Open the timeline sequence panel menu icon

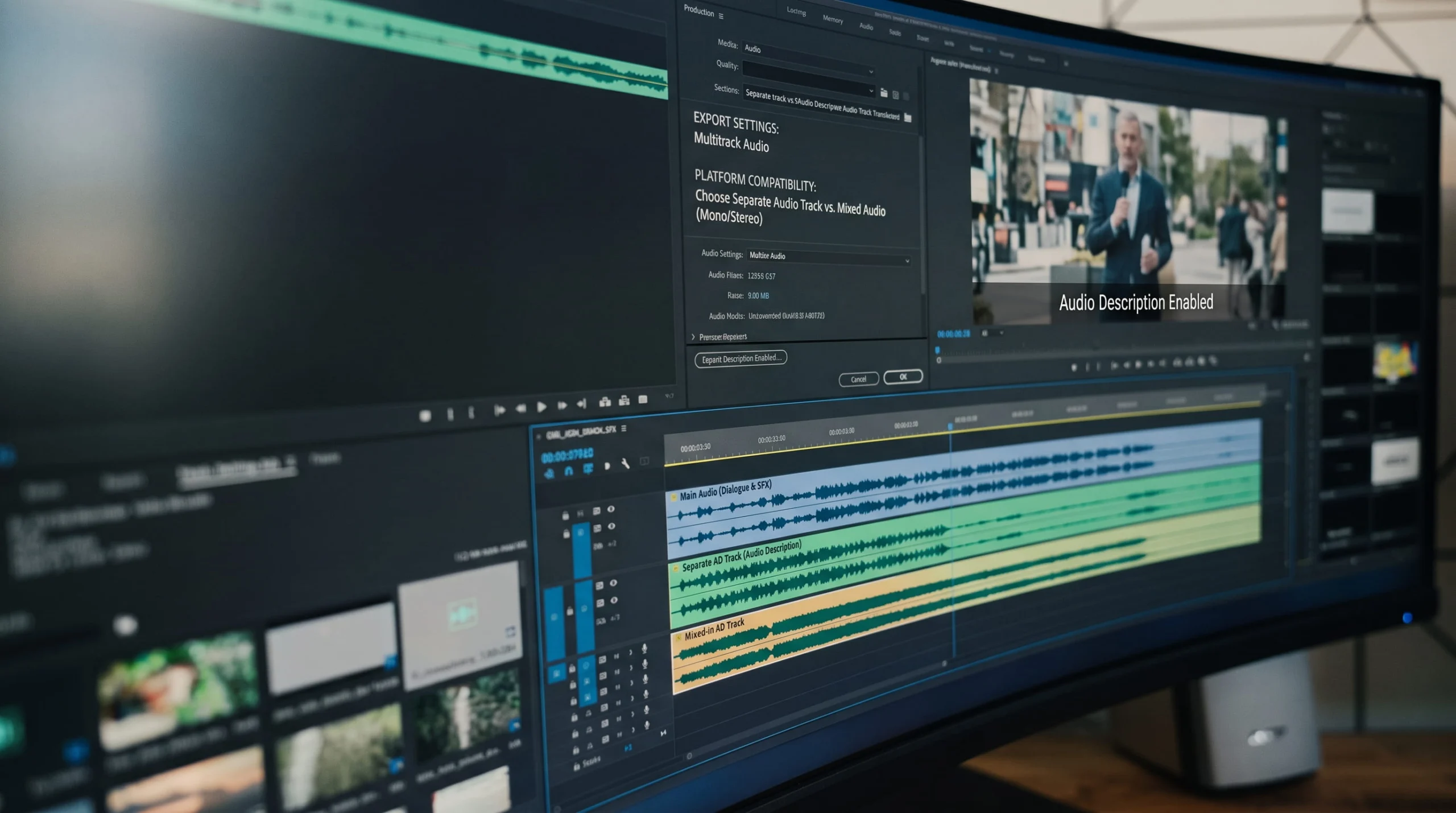pos(624,428)
